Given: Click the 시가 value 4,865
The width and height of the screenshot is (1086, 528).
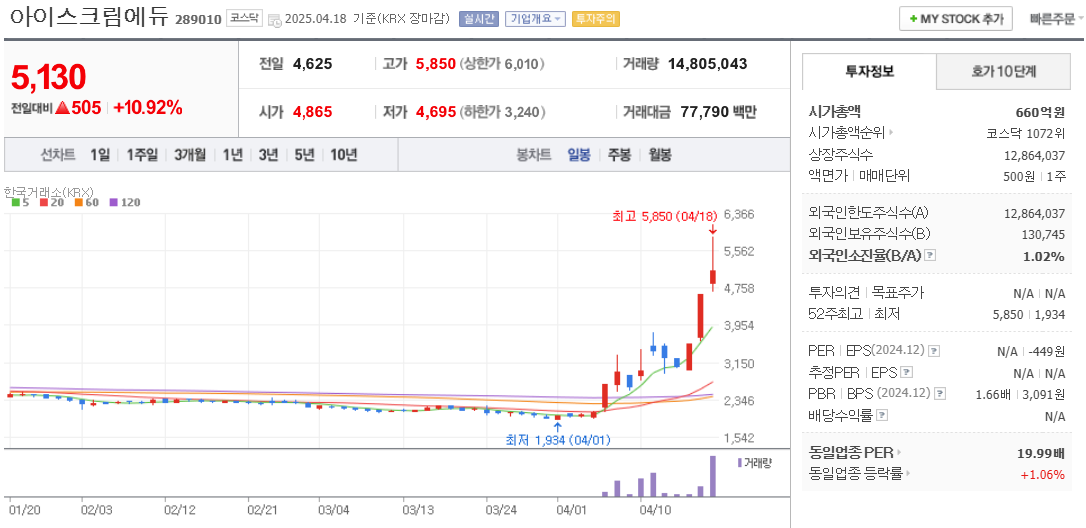Looking at the screenshot, I should coord(312,112).
